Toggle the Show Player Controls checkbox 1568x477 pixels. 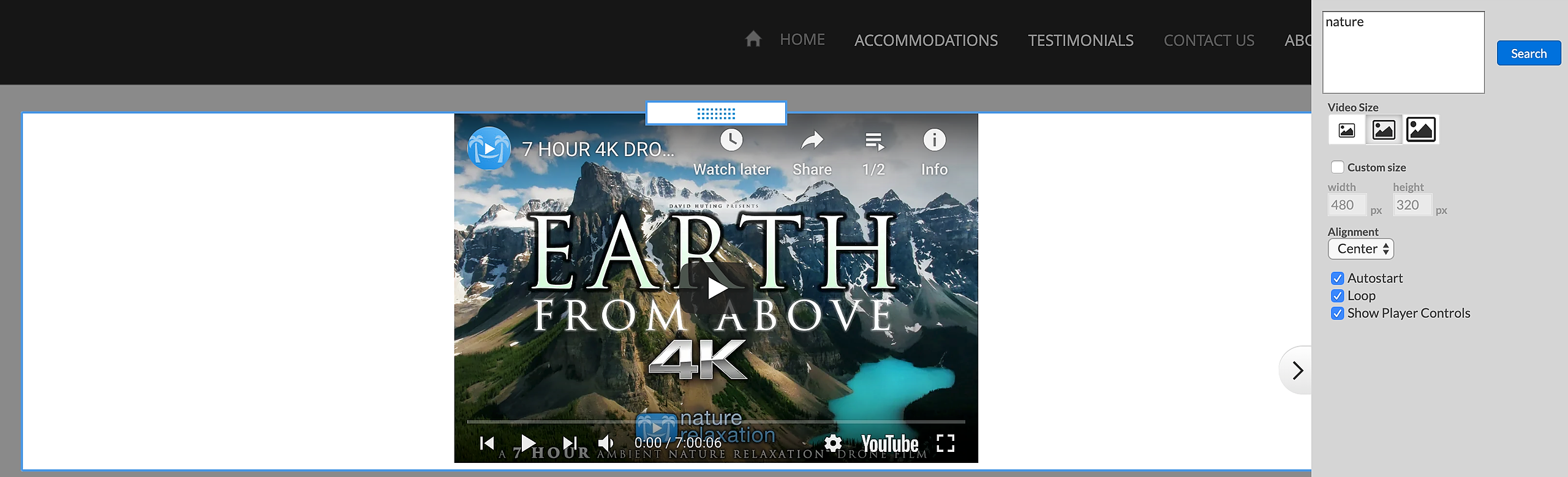1338,314
